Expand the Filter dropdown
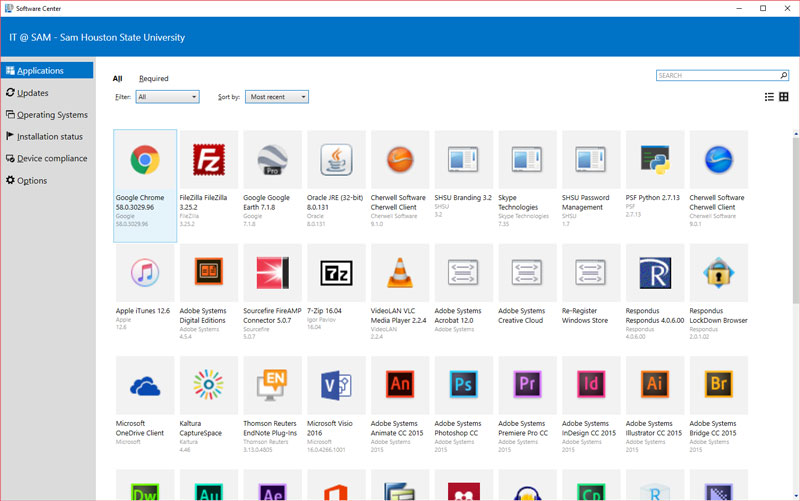The image size is (800, 501). pos(167,97)
